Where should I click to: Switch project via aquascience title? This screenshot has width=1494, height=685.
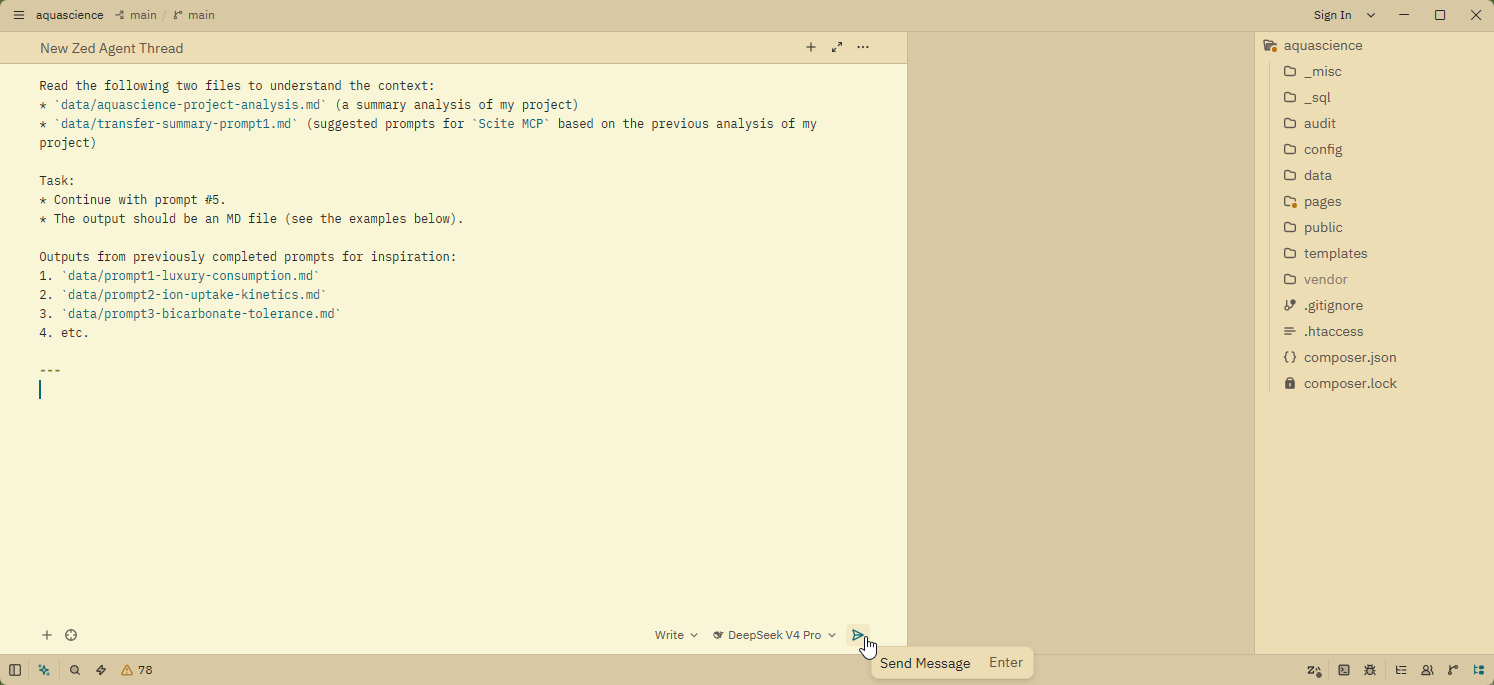69,15
